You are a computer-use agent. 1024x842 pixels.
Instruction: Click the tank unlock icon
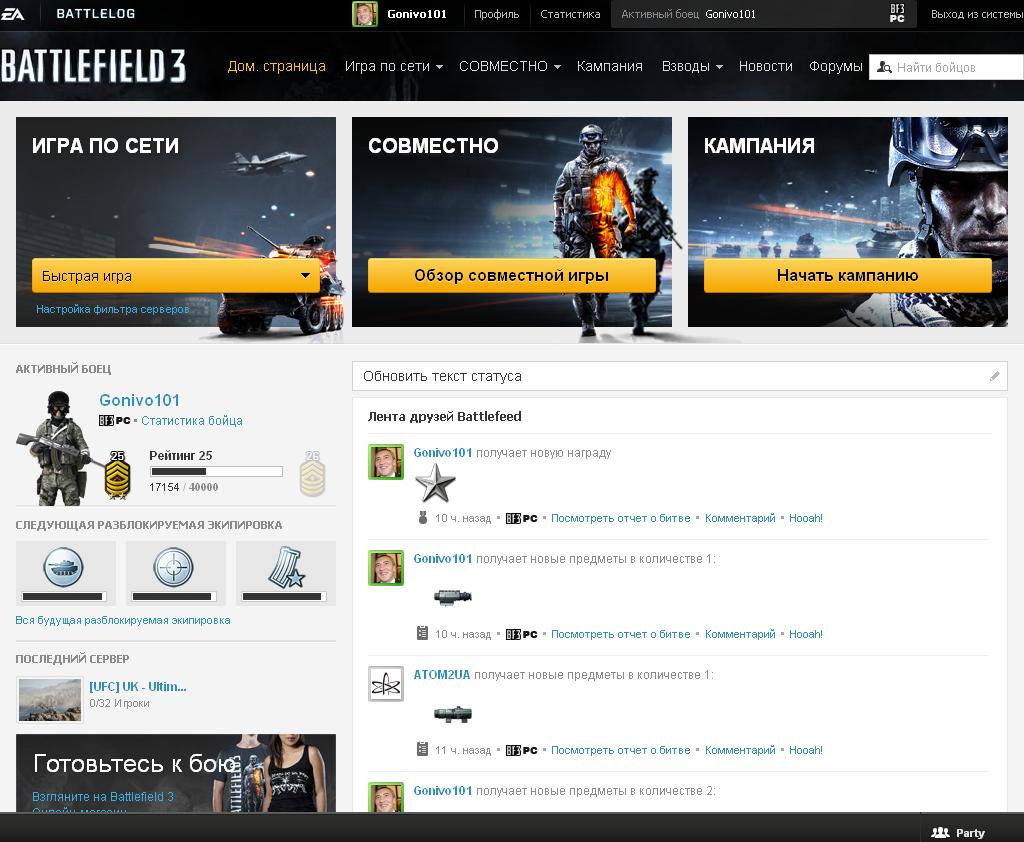click(65, 570)
